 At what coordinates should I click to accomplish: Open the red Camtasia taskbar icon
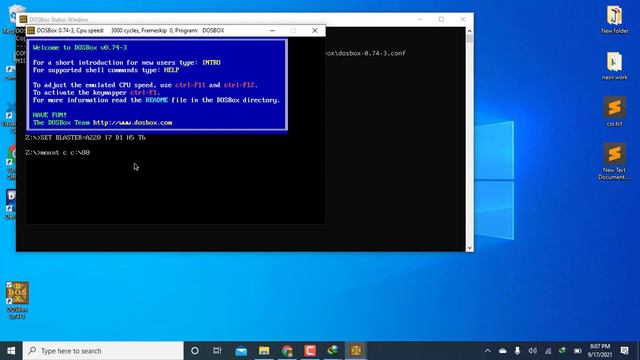click(x=310, y=351)
